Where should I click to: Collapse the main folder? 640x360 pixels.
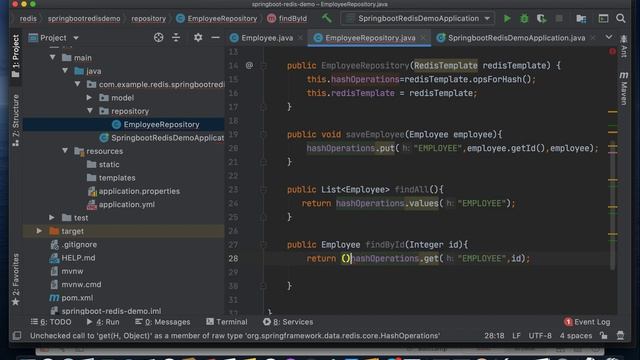(x=53, y=58)
